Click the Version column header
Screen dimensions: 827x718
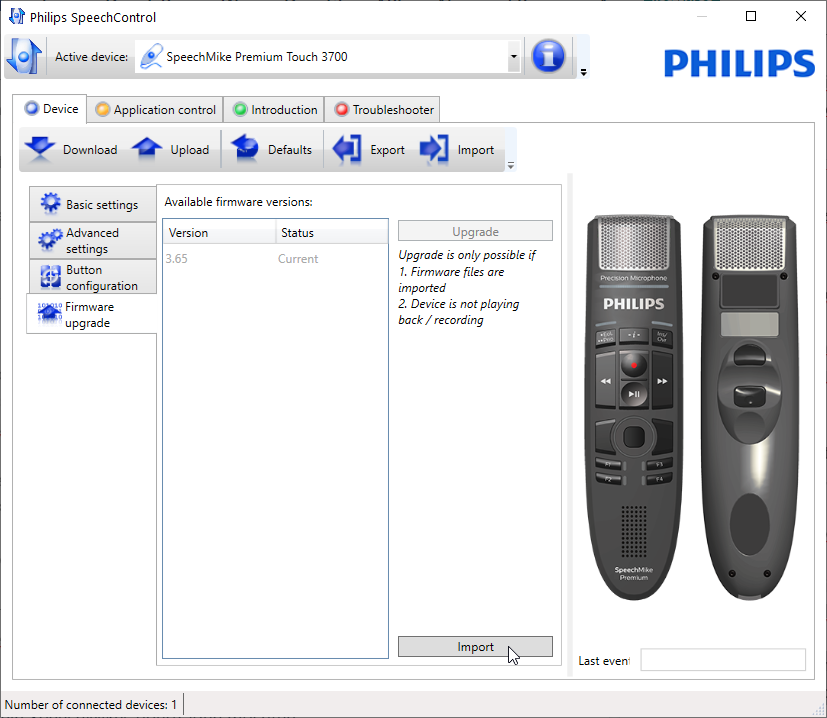click(219, 233)
